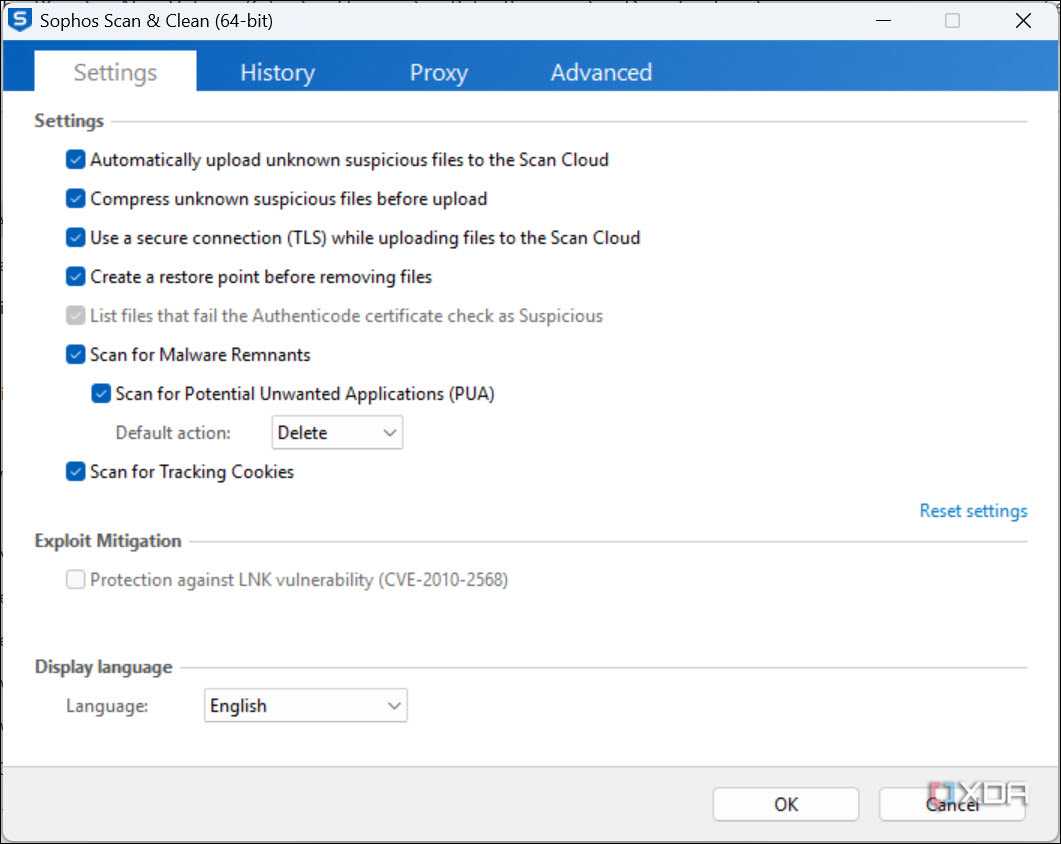This screenshot has height=844, width=1061.
Task: Expand the Language English dropdown
Action: tap(305, 705)
